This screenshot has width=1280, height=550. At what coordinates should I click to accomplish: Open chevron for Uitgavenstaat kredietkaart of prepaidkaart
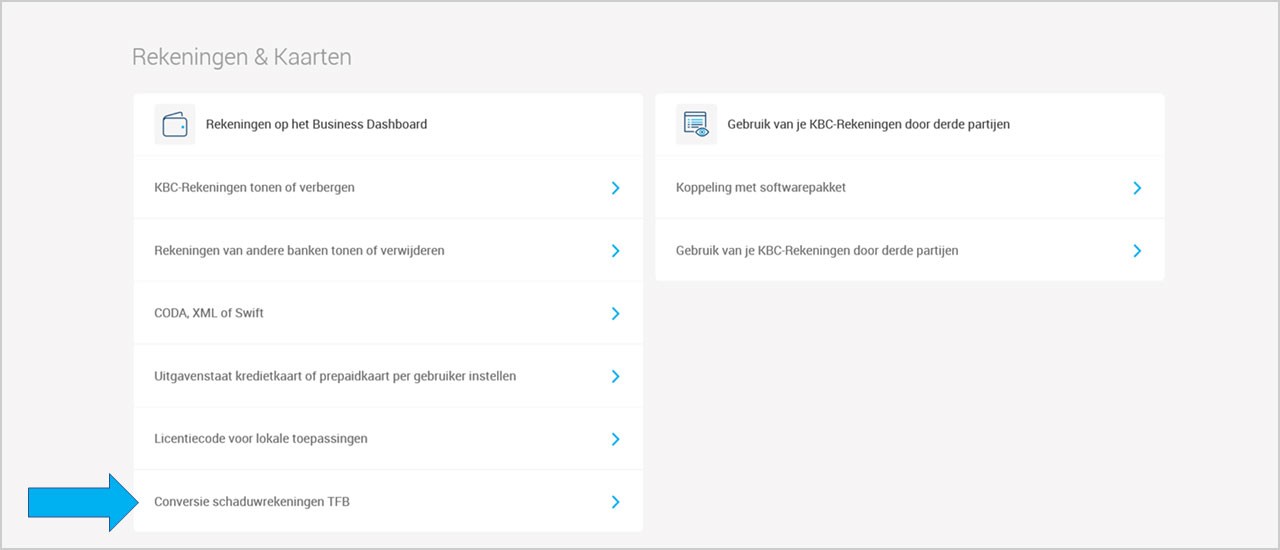pos(616,377)
